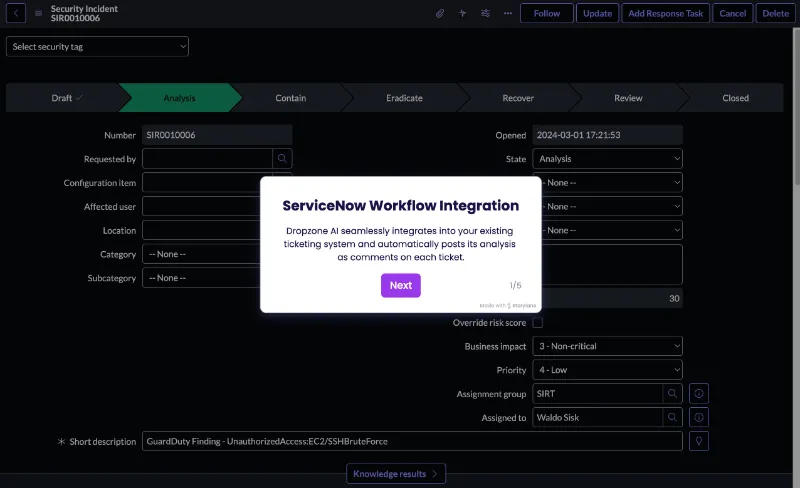The height and width of the screenshot is (488, 800).
Task: Open the Category dropdown
Action: (x=202, y=254)
